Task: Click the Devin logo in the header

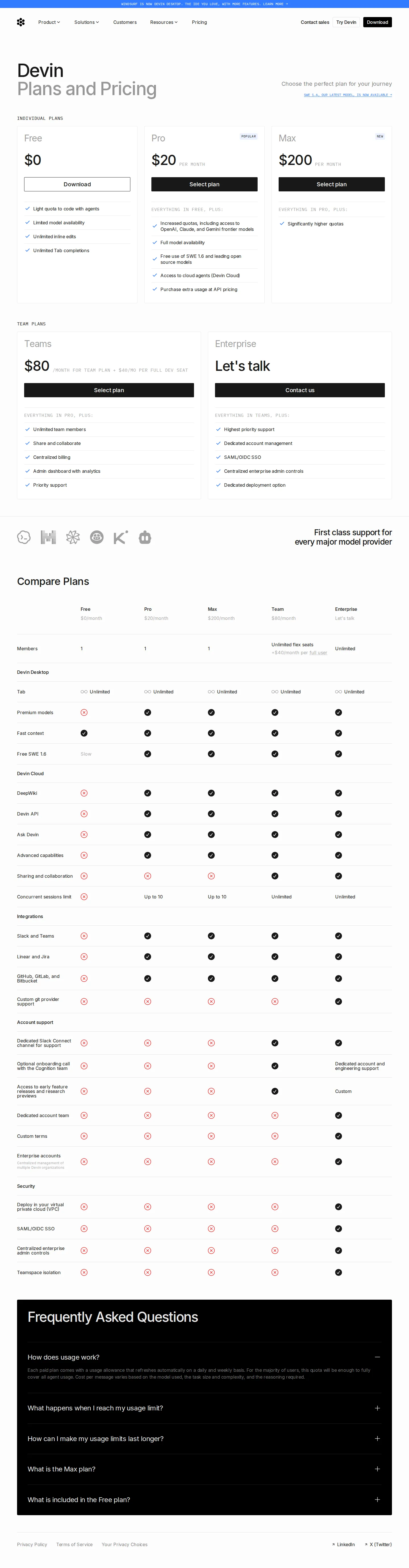Action: click(x=21, y=22)
